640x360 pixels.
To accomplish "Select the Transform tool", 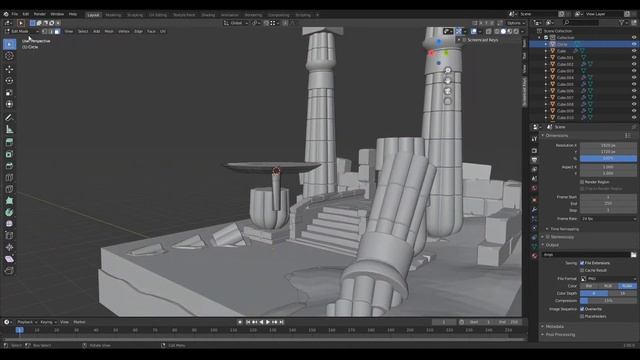I will pyautogui.click(x=9, y=104).
